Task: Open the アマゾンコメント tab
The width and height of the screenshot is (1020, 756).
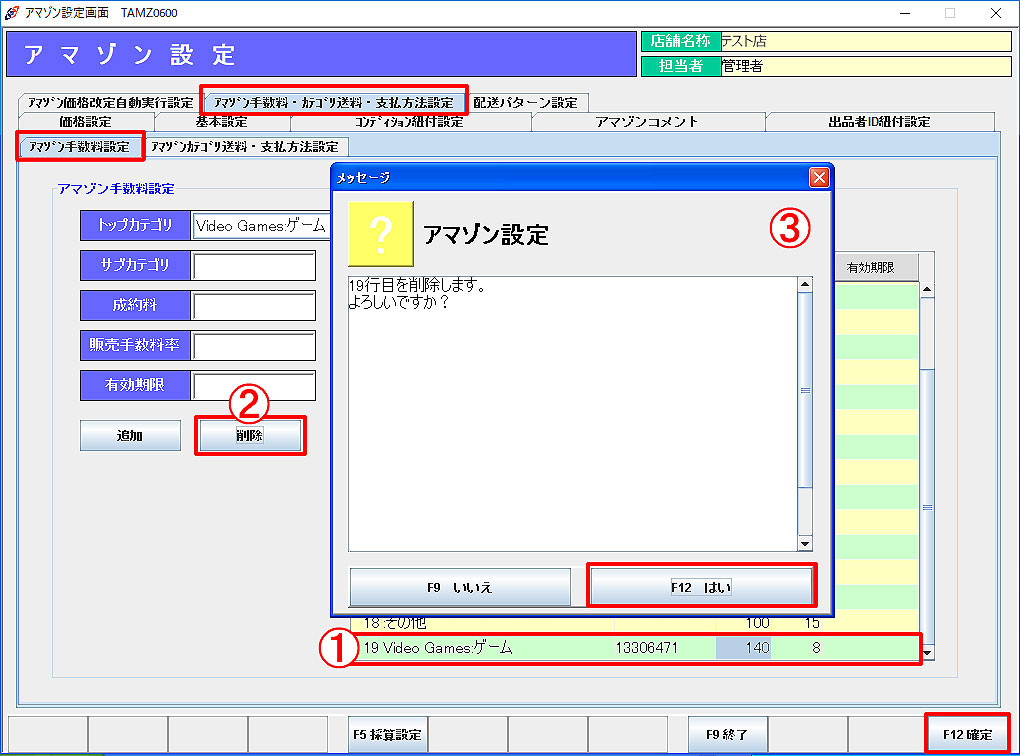Action: click(646, 122)
